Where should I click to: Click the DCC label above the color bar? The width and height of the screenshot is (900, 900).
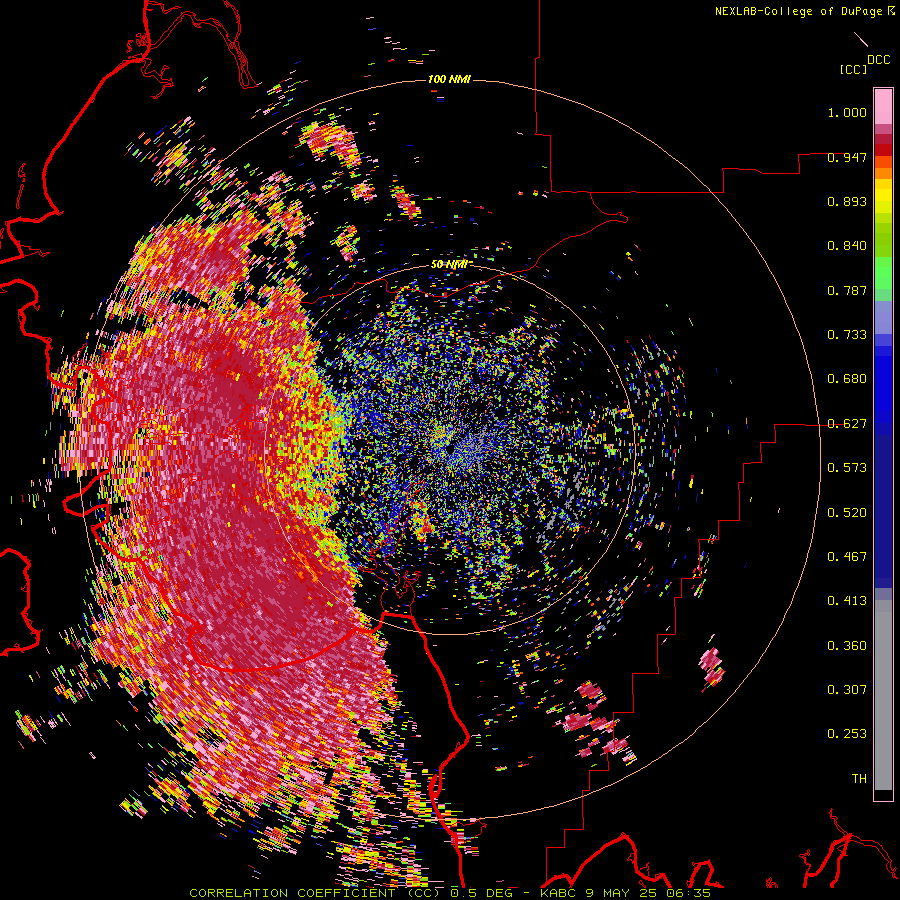pos(878,60)
